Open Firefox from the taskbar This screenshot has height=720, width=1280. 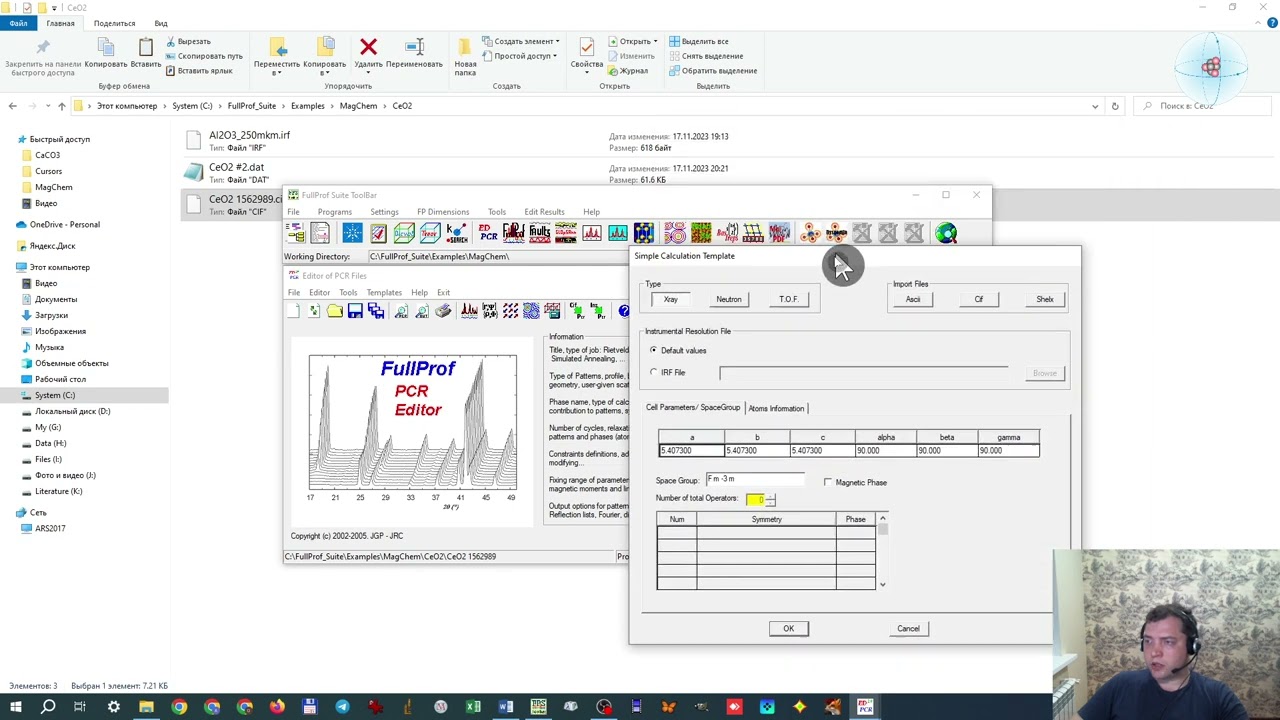click(277, 707)
